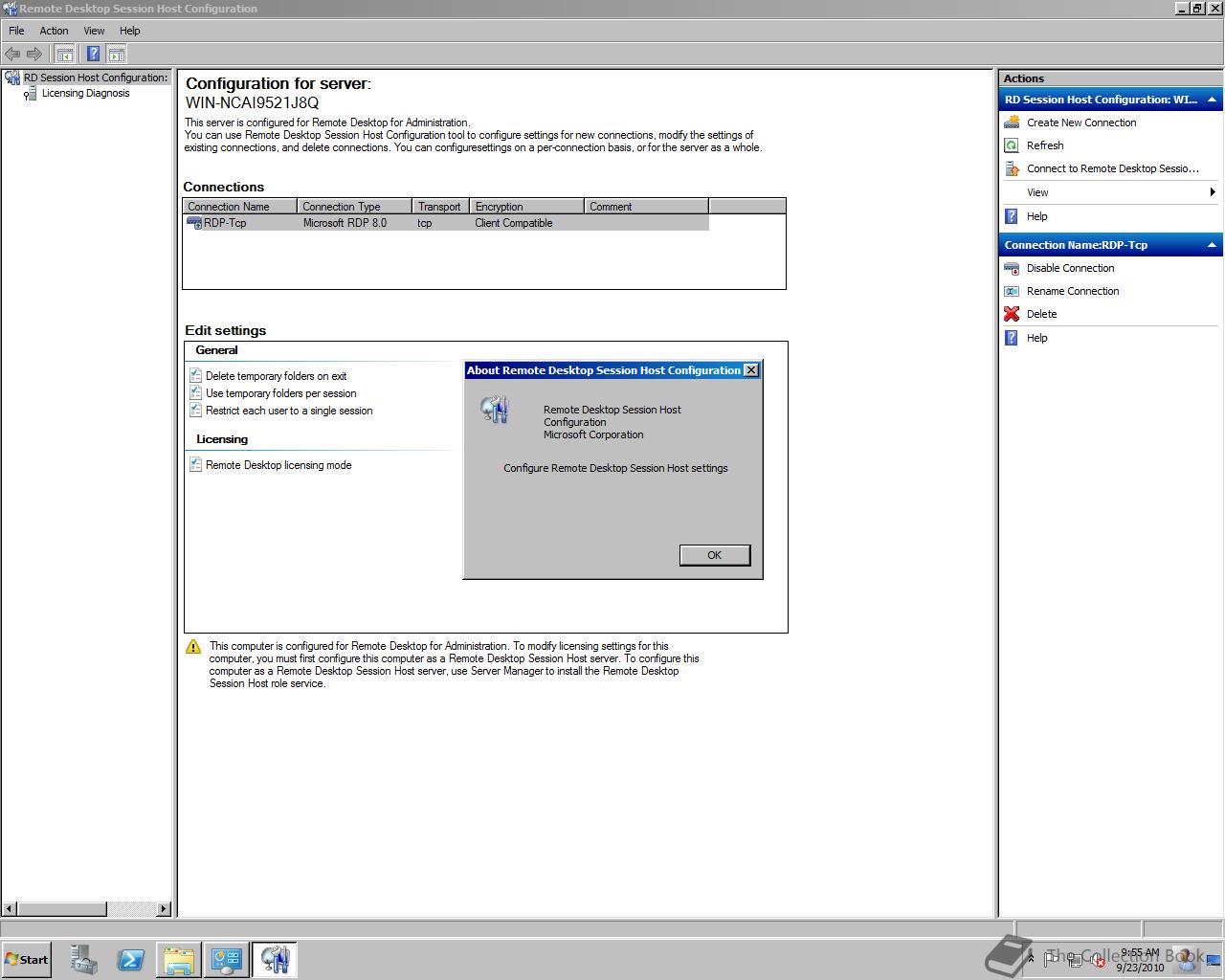Click the Create New Connection icon

pyautogui.click(x=1012, y=122)
